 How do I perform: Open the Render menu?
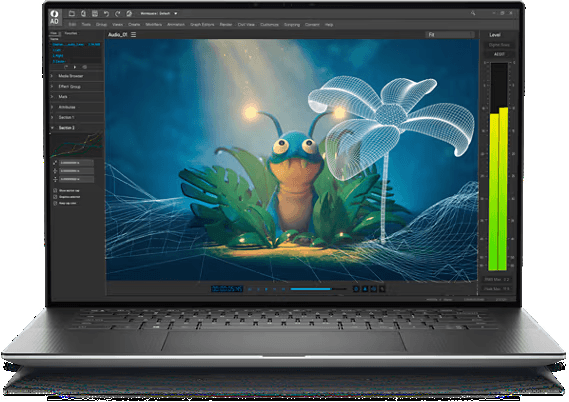pos(226,25)
